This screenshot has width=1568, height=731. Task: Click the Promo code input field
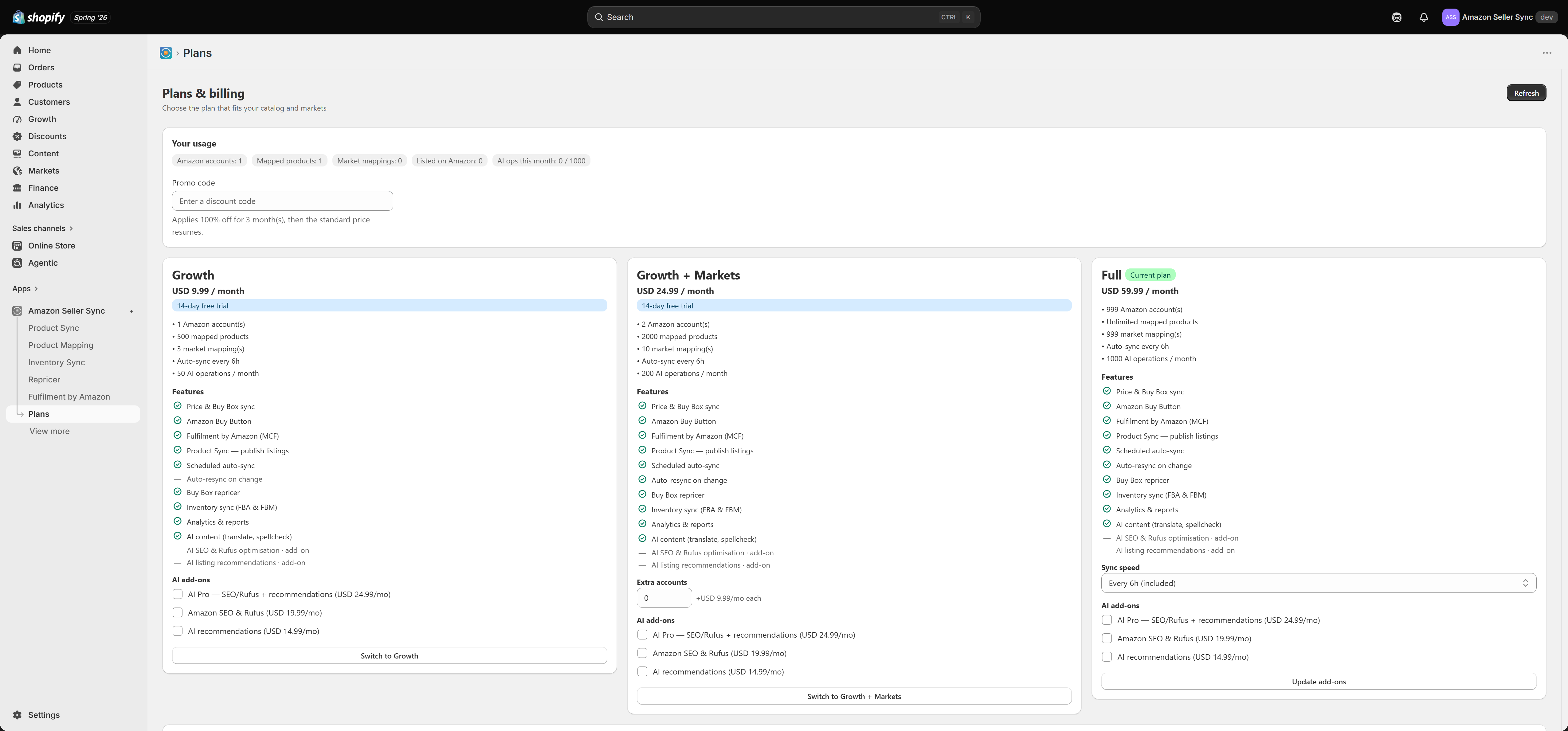coord(282,201)
